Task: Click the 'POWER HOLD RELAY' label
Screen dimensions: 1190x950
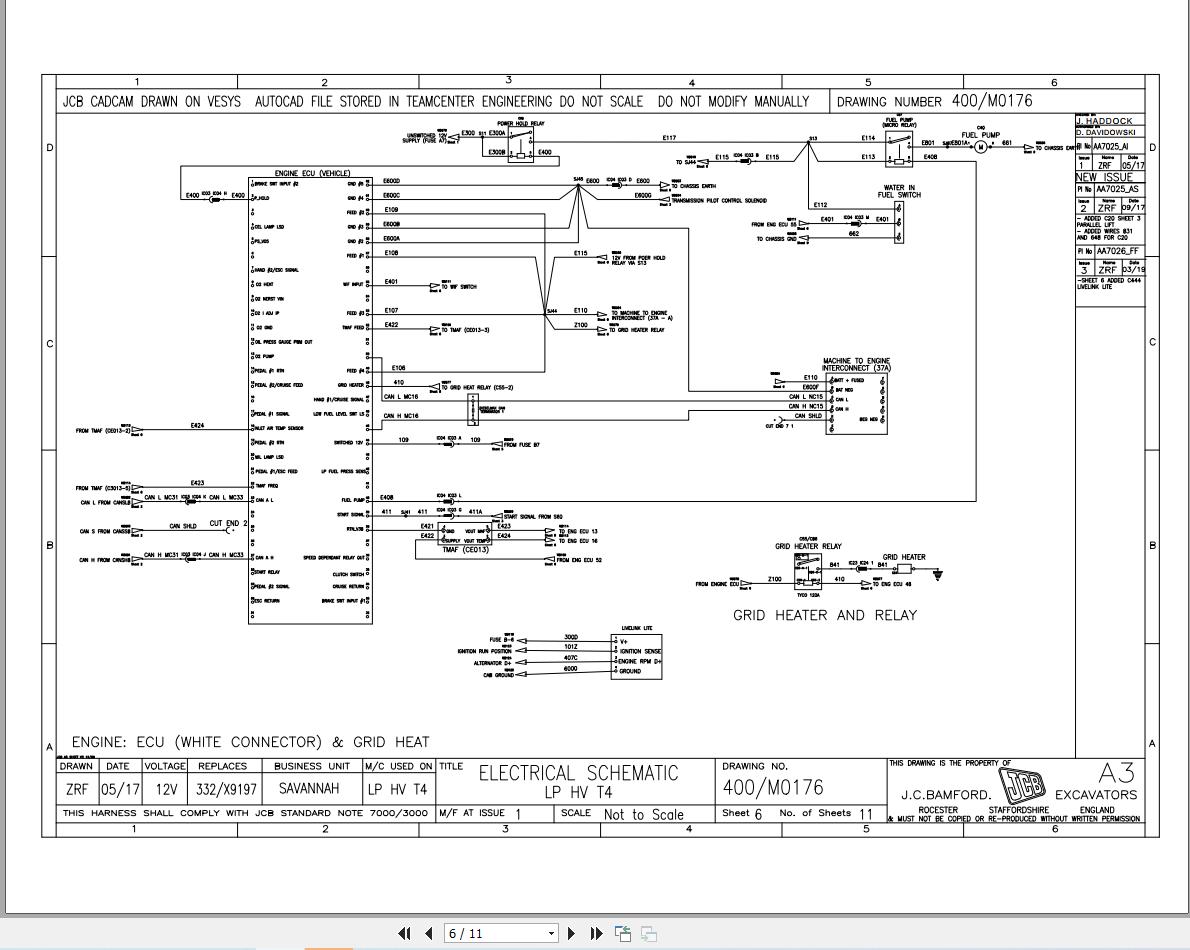Action: coord(521,123)
